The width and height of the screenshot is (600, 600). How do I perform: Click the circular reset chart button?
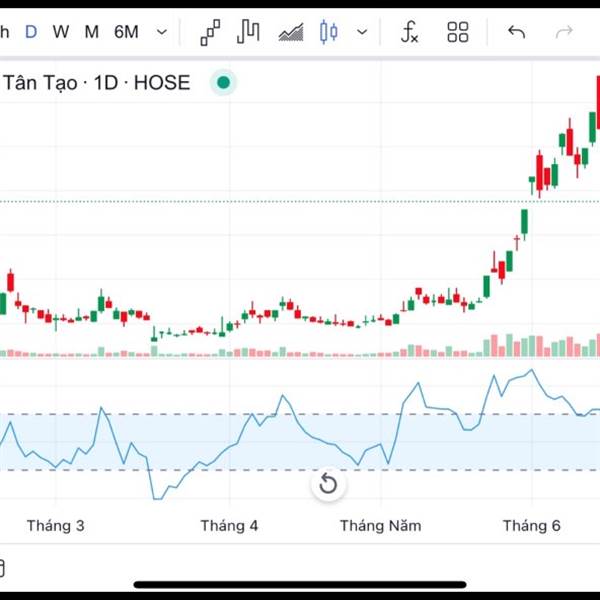[328, 484]
